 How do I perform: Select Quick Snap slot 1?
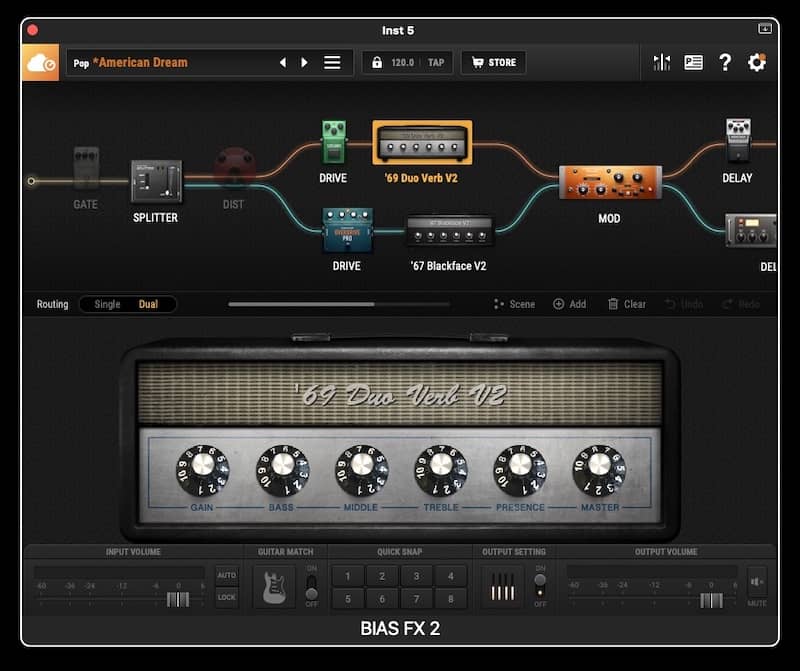(348, 576)
